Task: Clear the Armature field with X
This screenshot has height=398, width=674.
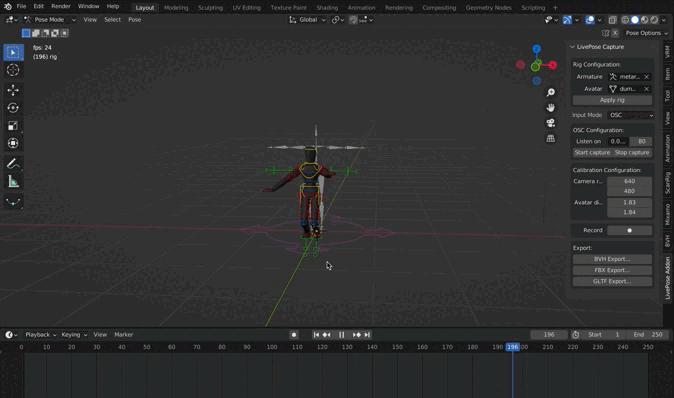Action: pyautogui.click(x=646, y=77)
